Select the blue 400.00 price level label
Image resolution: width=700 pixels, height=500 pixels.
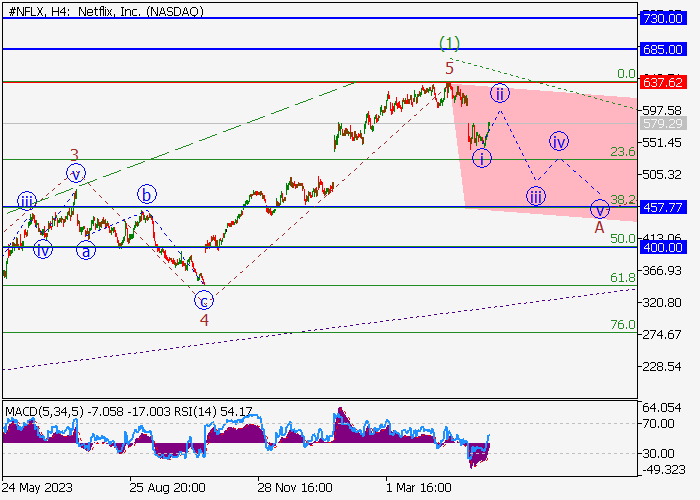click(x=662, y=247)
